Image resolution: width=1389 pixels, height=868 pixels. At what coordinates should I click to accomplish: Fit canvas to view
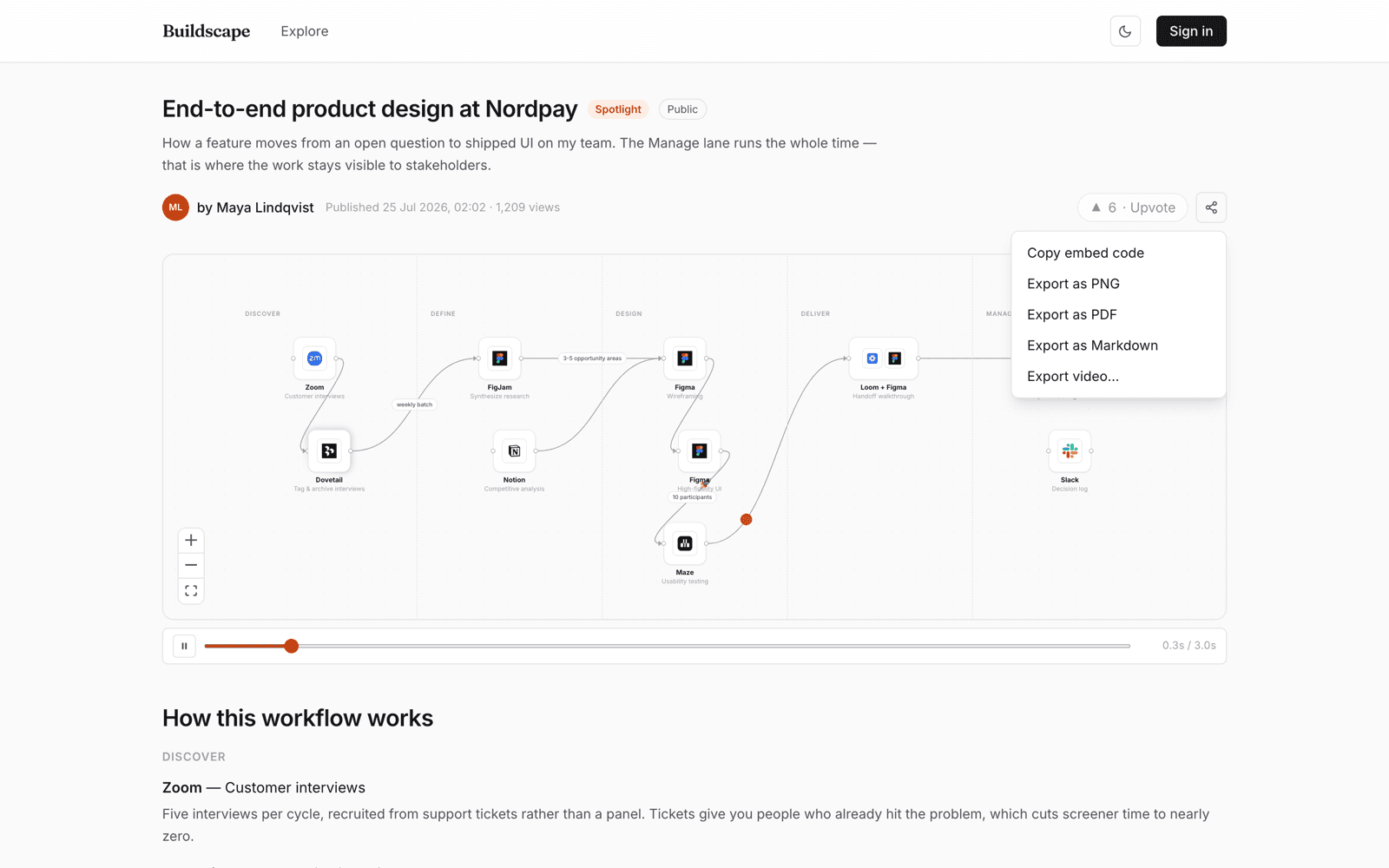191,591
